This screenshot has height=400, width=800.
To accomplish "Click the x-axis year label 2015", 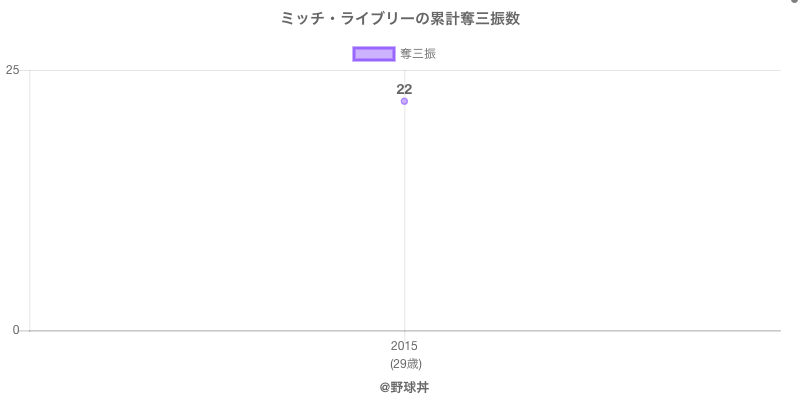I will click(404, 347).
